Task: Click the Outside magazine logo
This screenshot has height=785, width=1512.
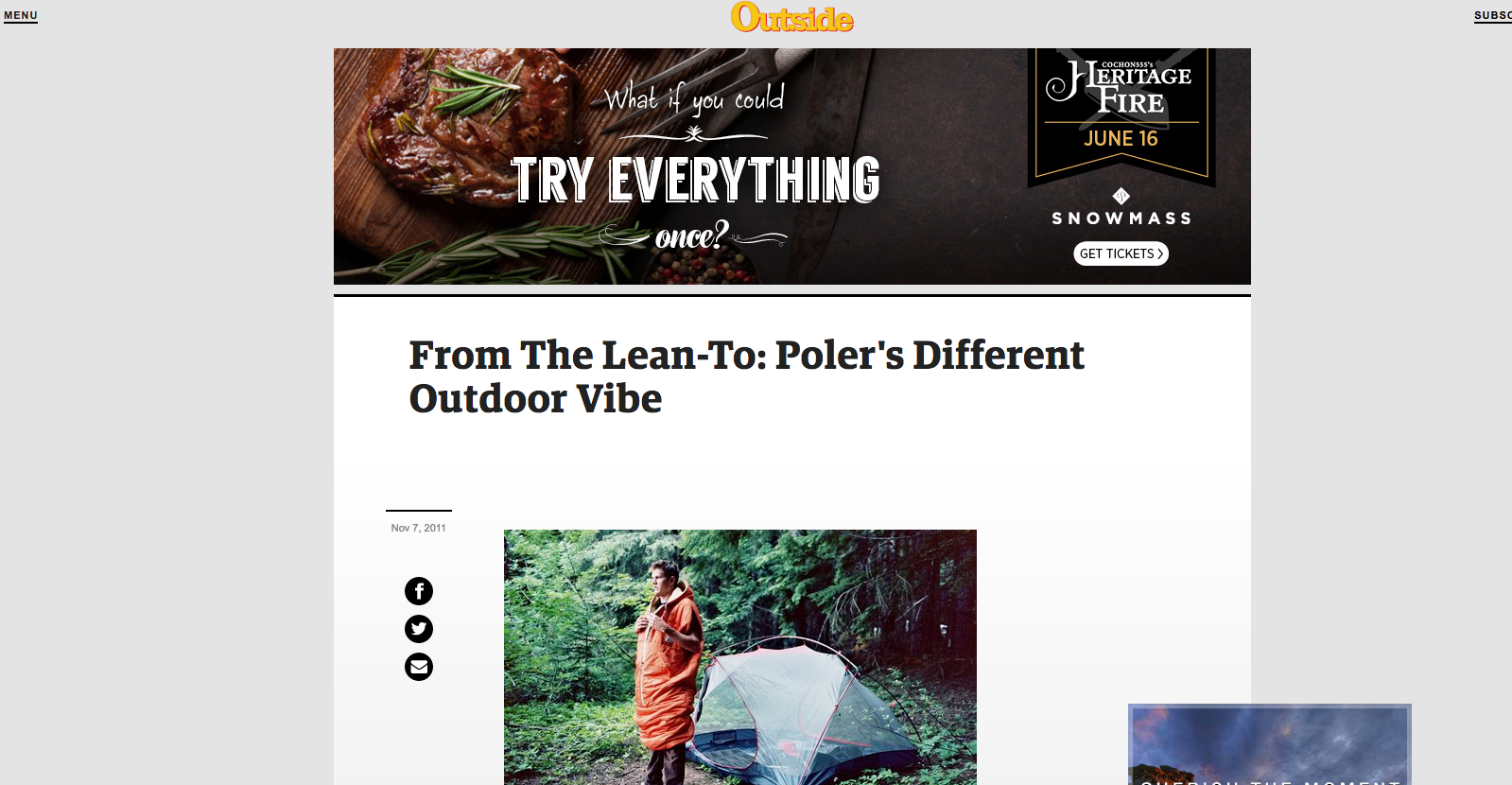Action: pyautogui.click(x=792, y=17)
